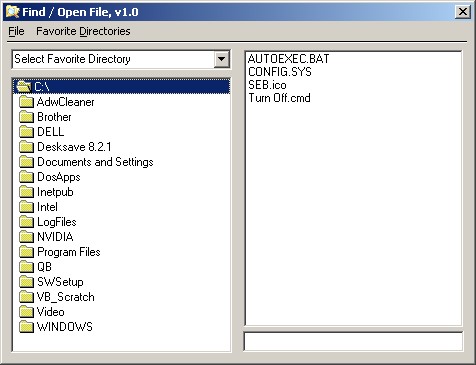Click the AdwCleaner folder icon
Viewport: 476px width, 365px height.
tap(26, 102)
